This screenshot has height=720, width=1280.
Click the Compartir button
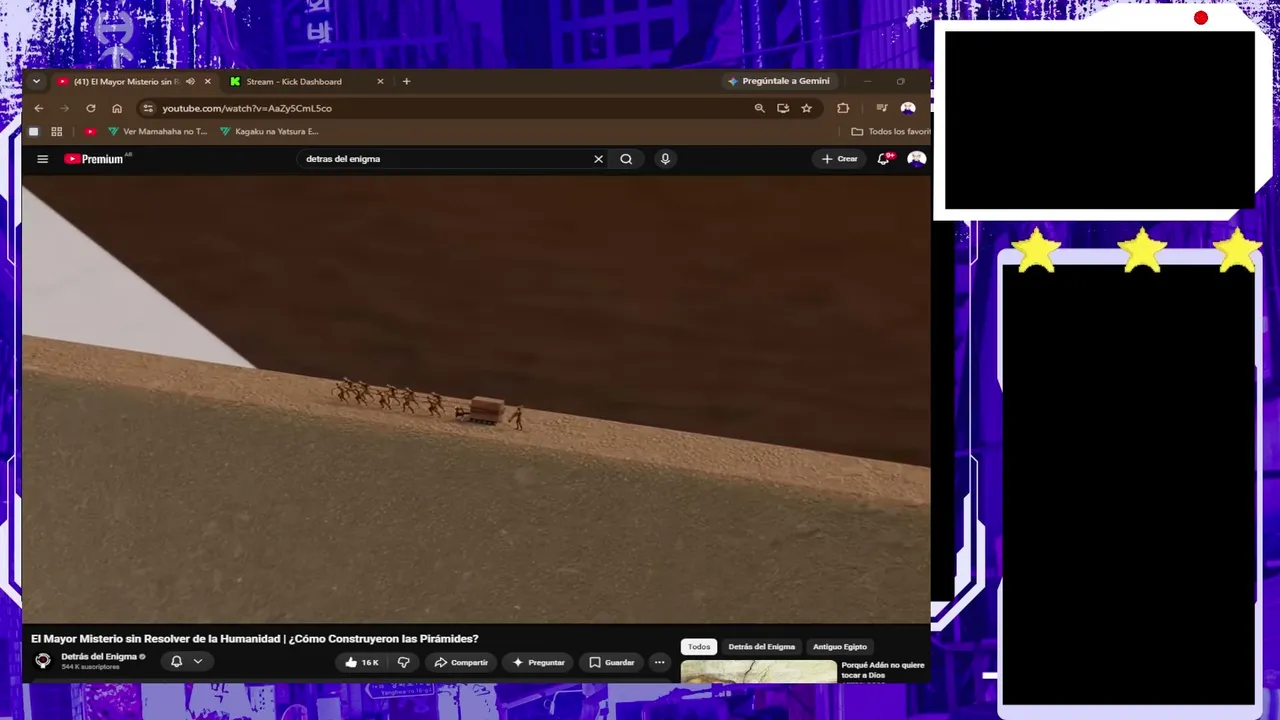pos(461,662)
